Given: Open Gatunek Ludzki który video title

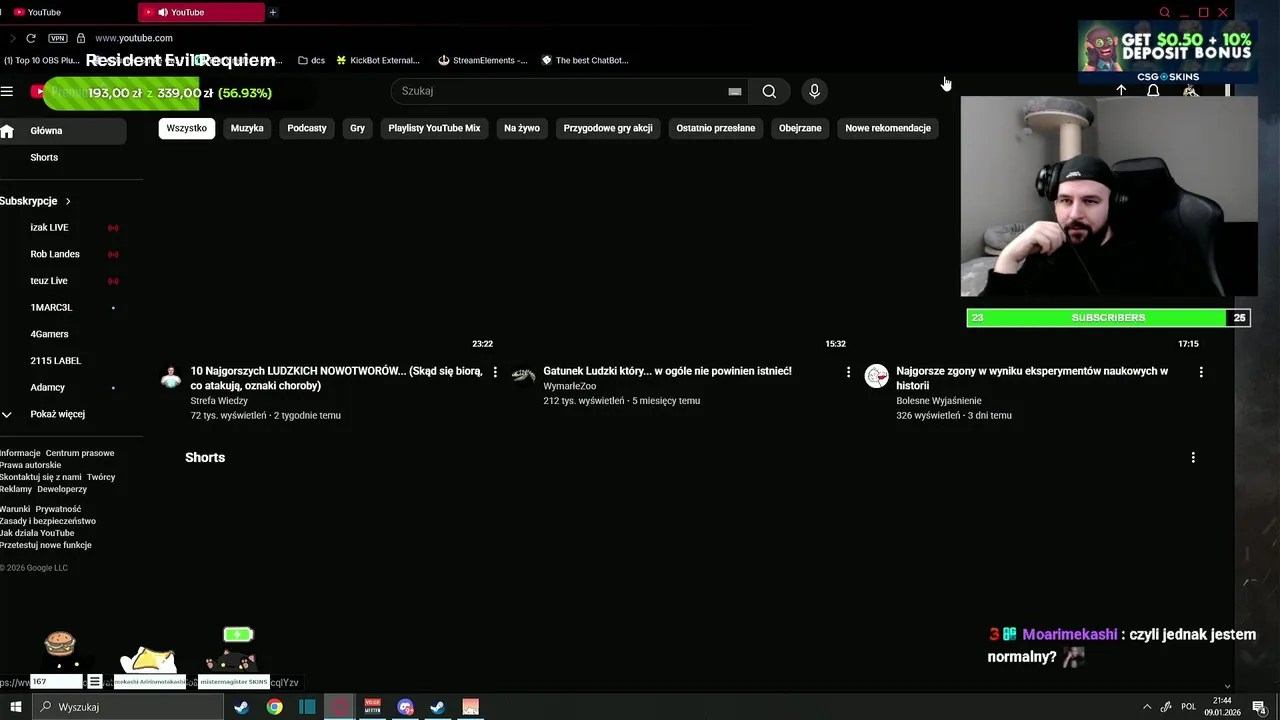Looking at the screenshot, I should tap(667, 371).
